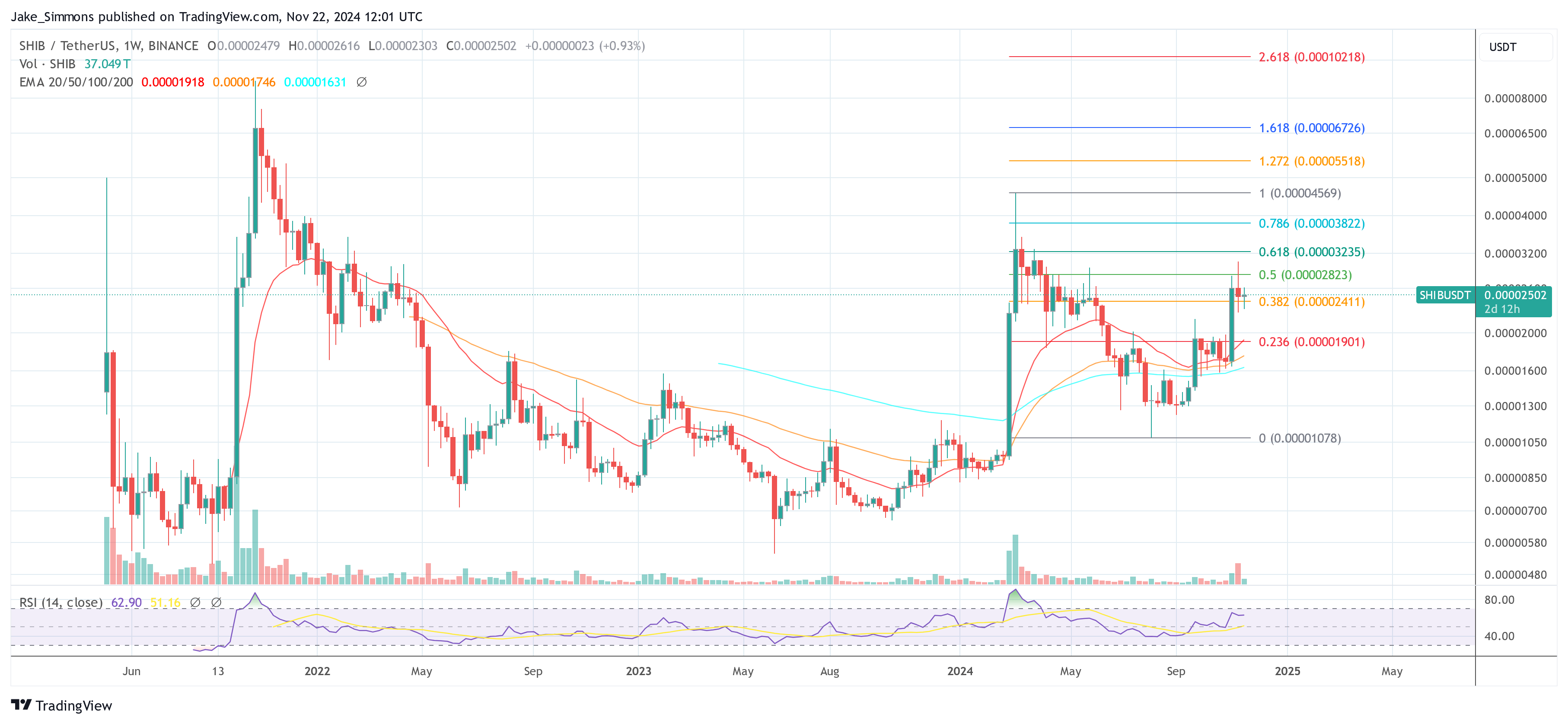Screen dimensions: 1568x724
Task: Click the EMA red value 0.00001918
Action: (x=173, y=82)
